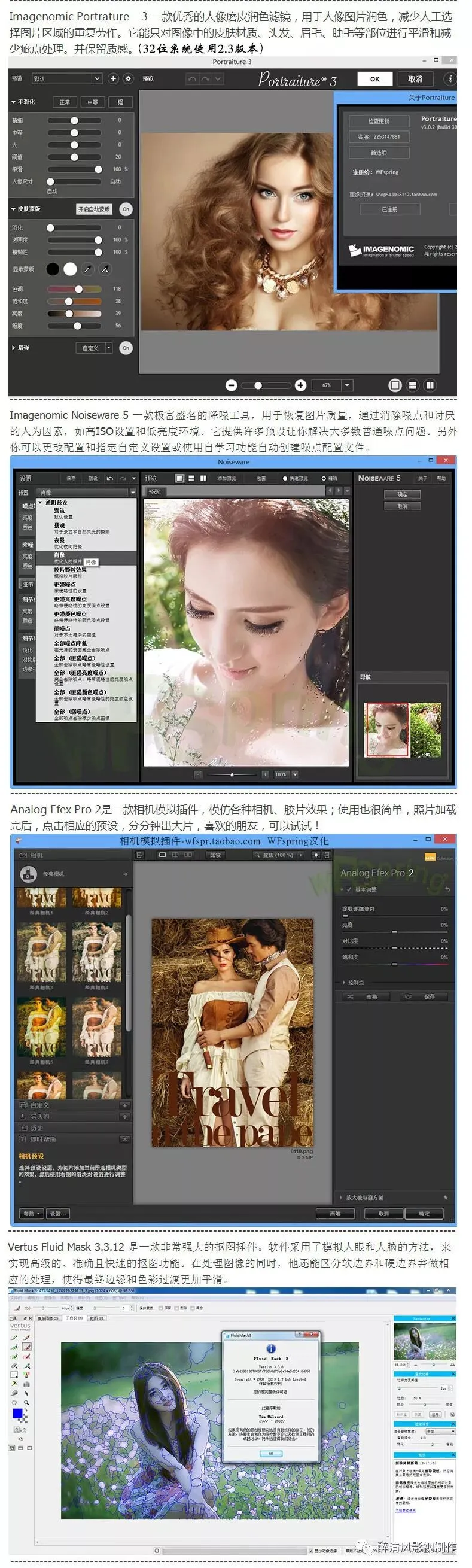Click the redo arrow in Portraiture's top toolbar
The image size is (472, 1568).
tap(206, 79)
